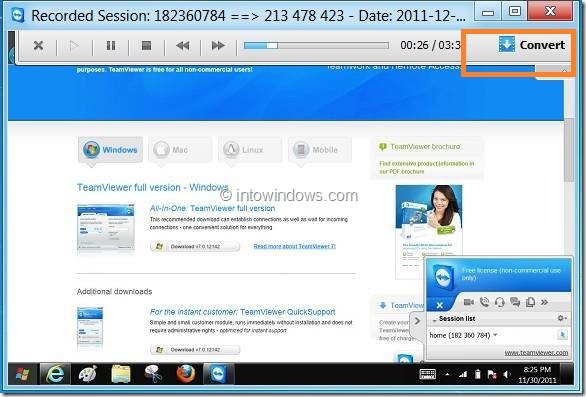Click the Play button
The height and width of the screenshot is (397, 586).
pyautogui.click(x=74, y=46)
